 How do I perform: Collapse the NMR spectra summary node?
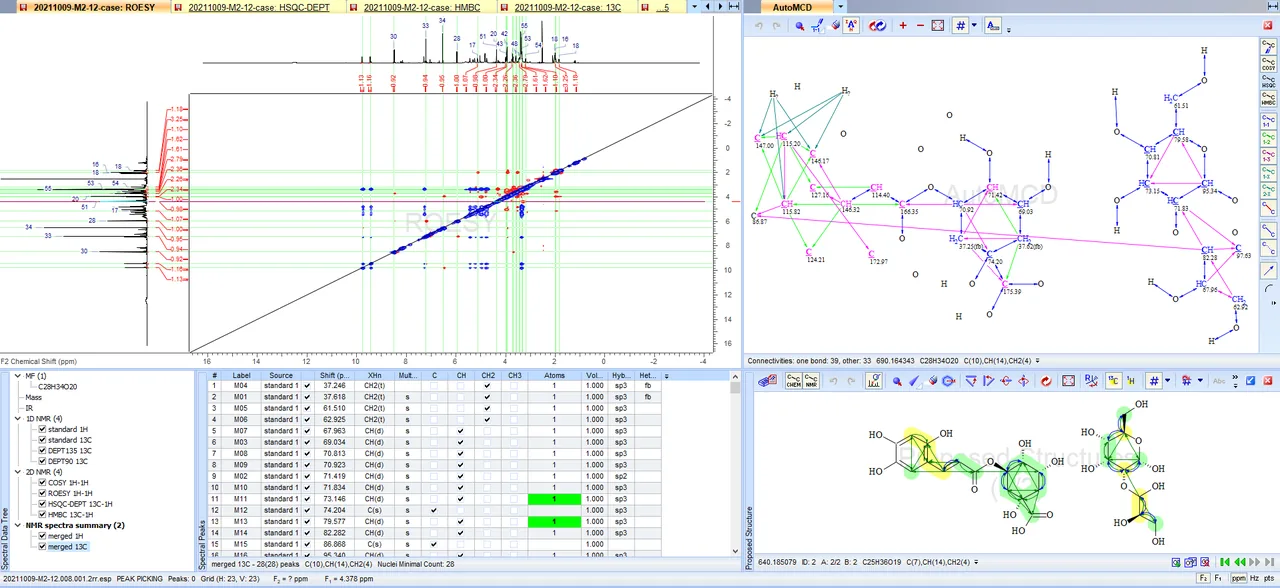[18, 525]
